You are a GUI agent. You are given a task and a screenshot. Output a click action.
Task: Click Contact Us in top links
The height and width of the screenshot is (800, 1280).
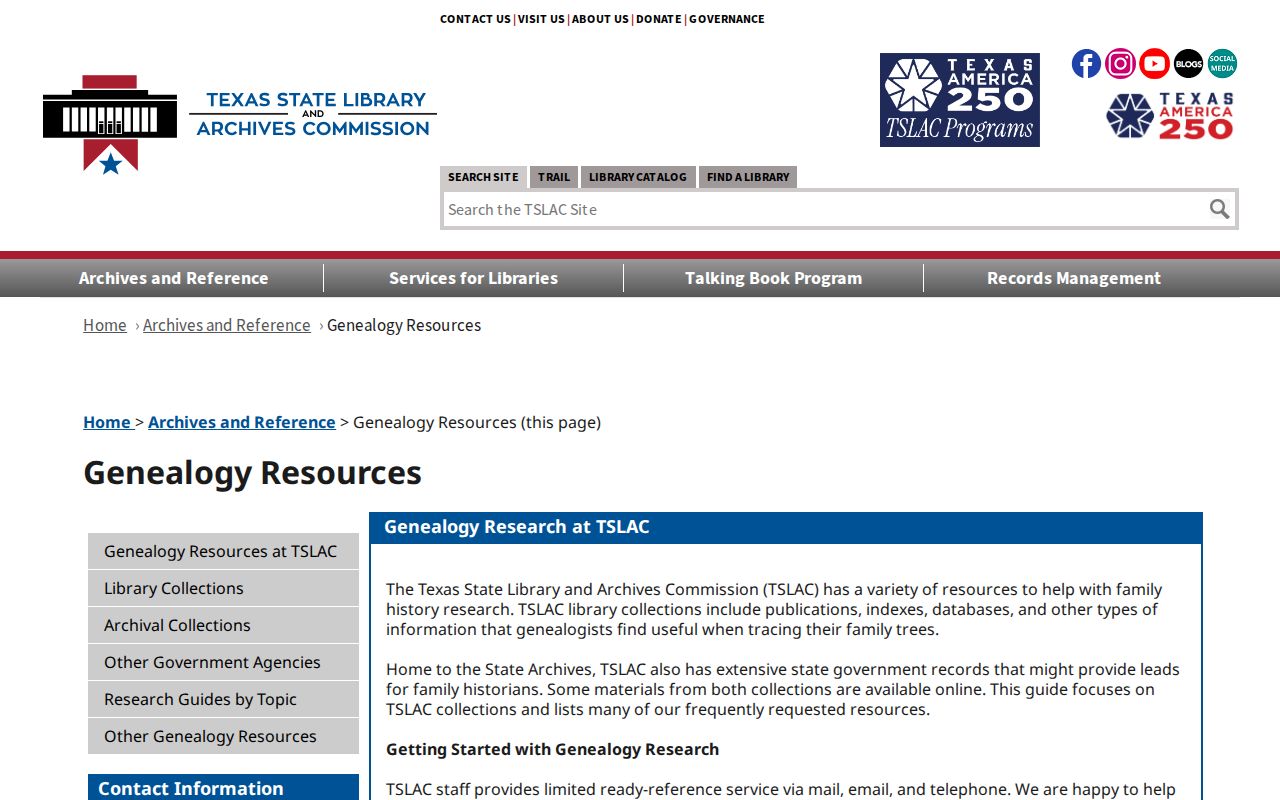(x=475, y=19)
